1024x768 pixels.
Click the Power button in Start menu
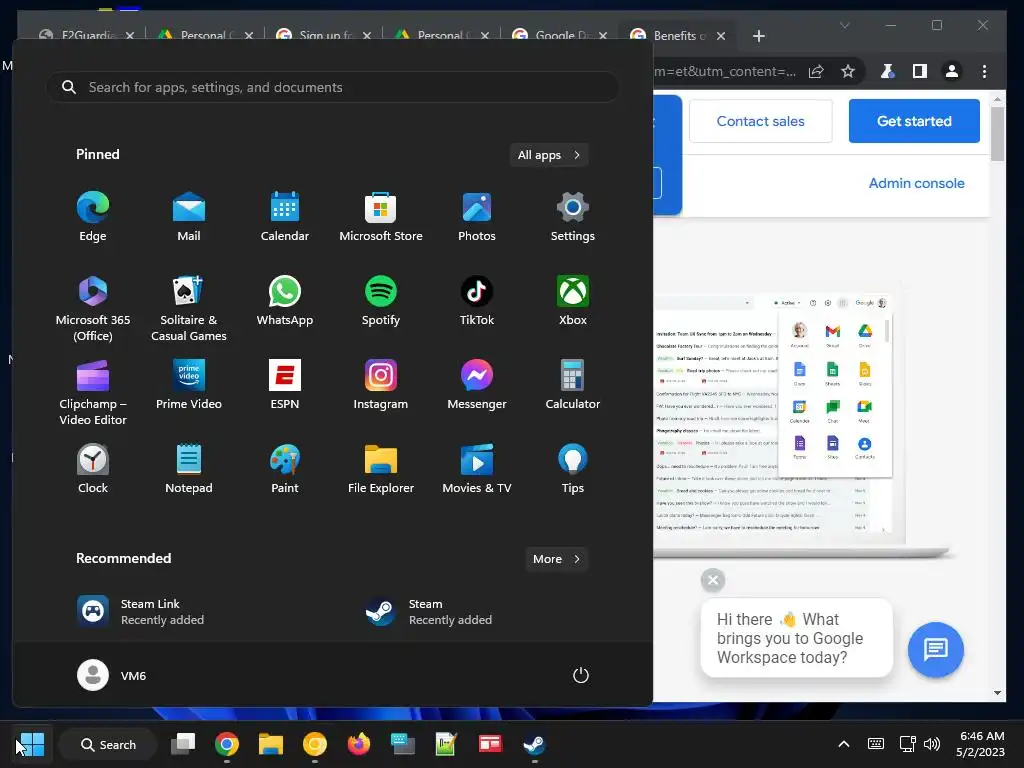(581, 675)
